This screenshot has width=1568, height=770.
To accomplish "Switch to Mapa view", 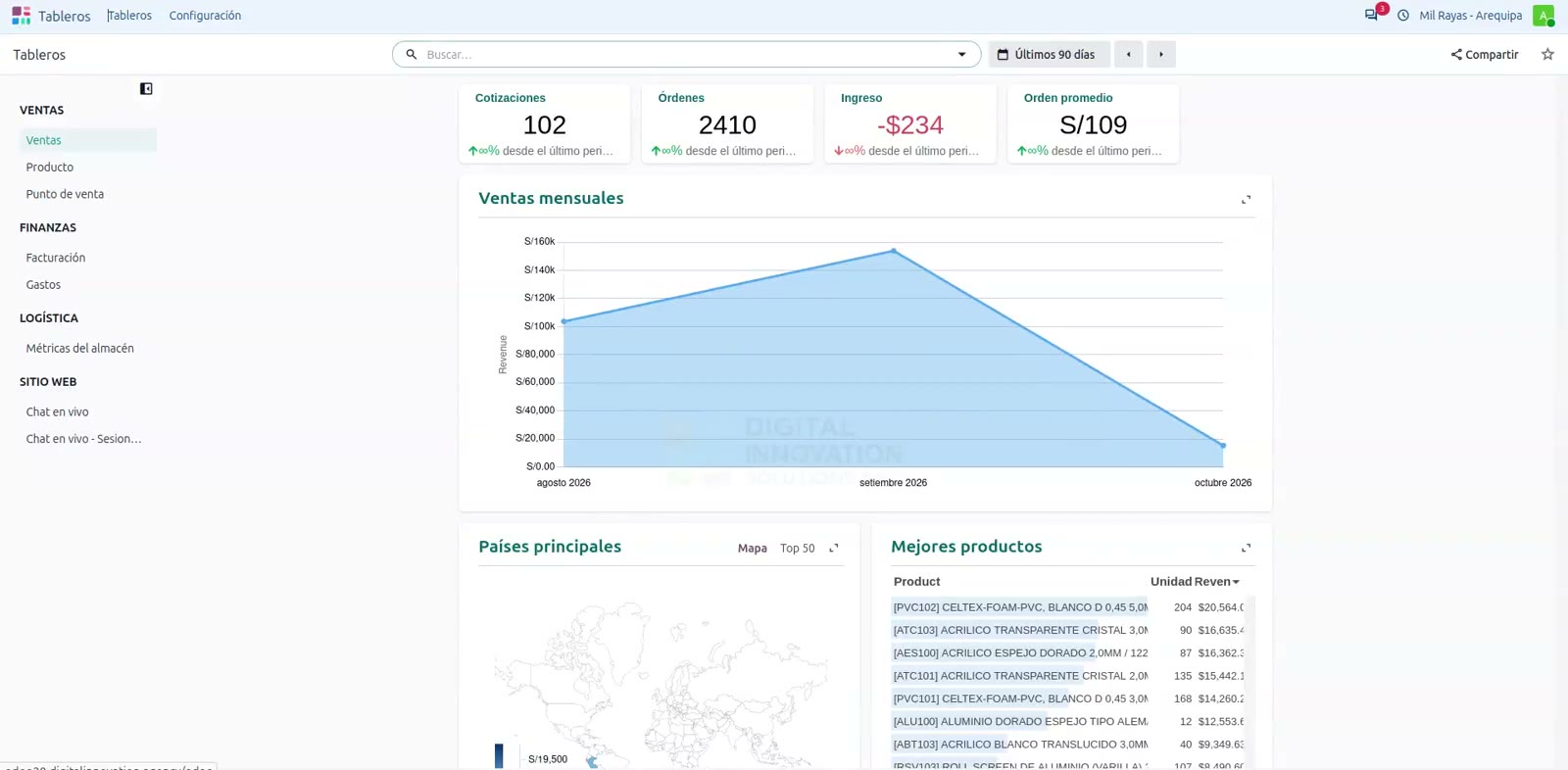I will (752, 549).
